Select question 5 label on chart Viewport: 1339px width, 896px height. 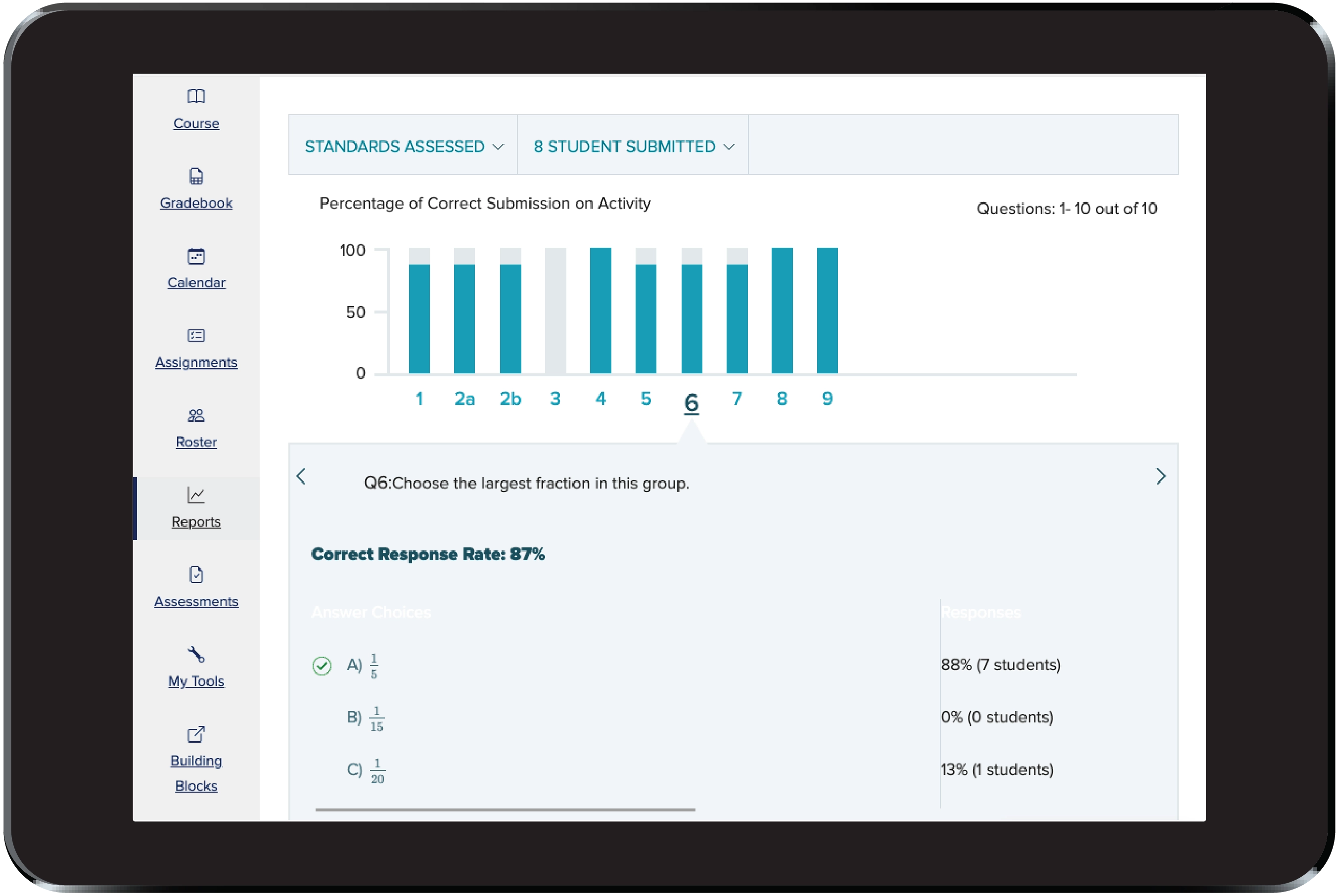[646, 399]
